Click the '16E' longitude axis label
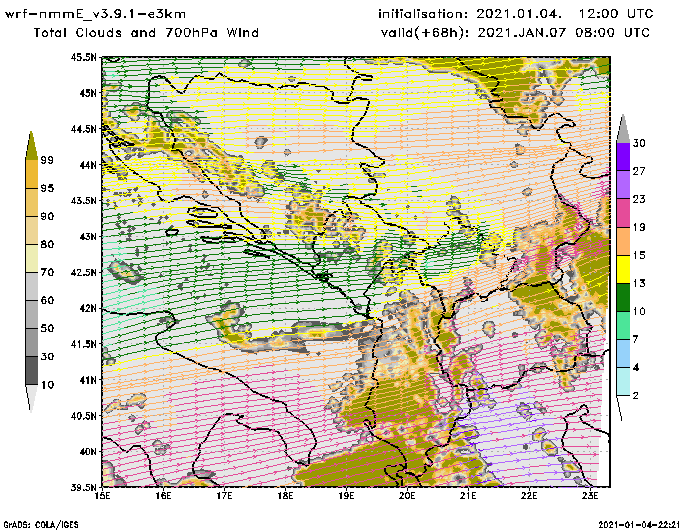700x530 pixels. [163, 496]
